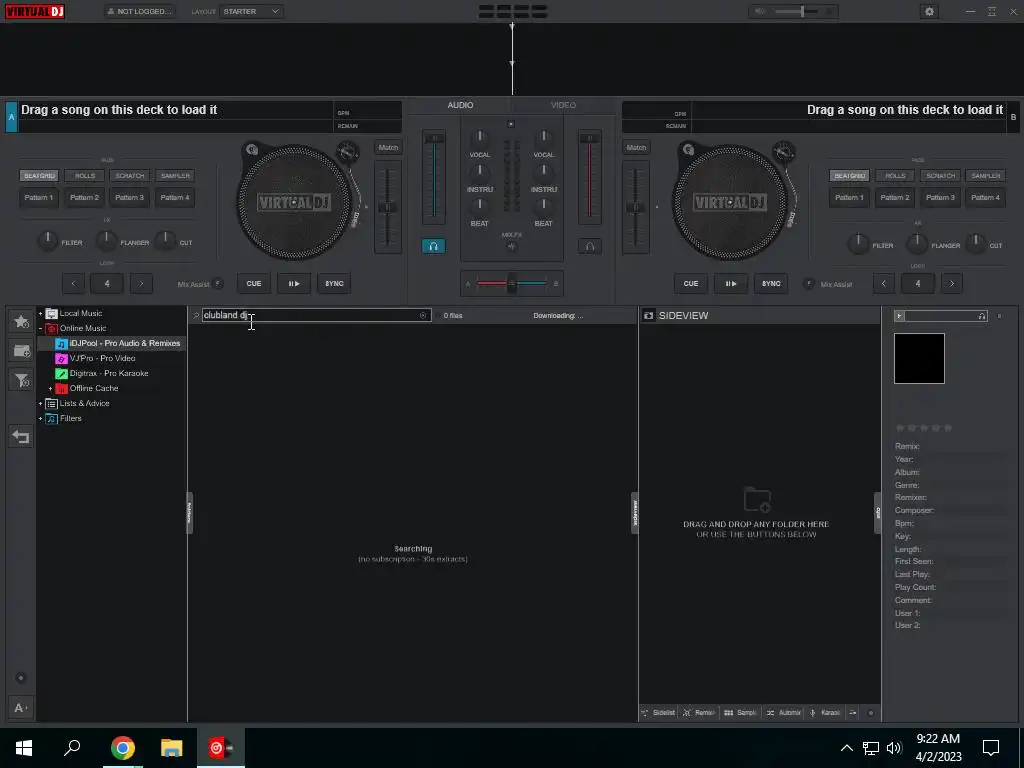Open the favorites star icon in the browser sidebar
The height and width of the screenshot is (768, 1024).
click(21, 321)
